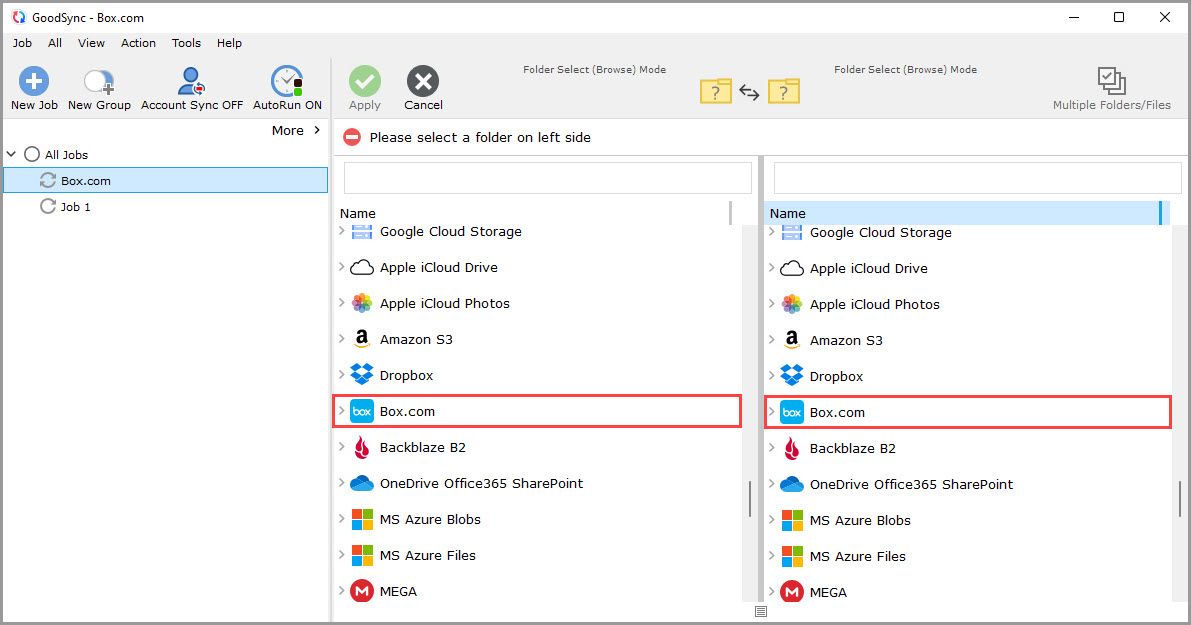Image resolution: width=1191 pixels, height=625 pixels.
Task: Click the green Apply checkmark icon
Action: 365,81
